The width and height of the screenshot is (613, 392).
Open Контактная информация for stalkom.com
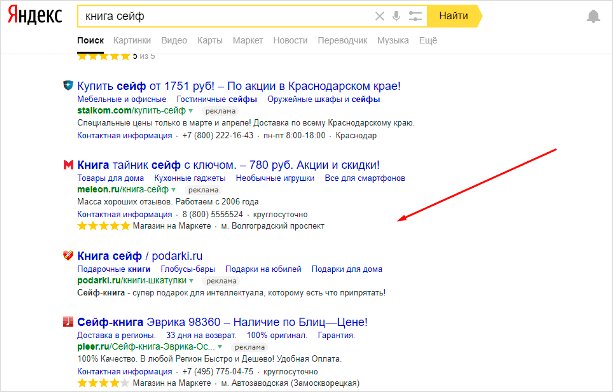[x=125, y=136]
